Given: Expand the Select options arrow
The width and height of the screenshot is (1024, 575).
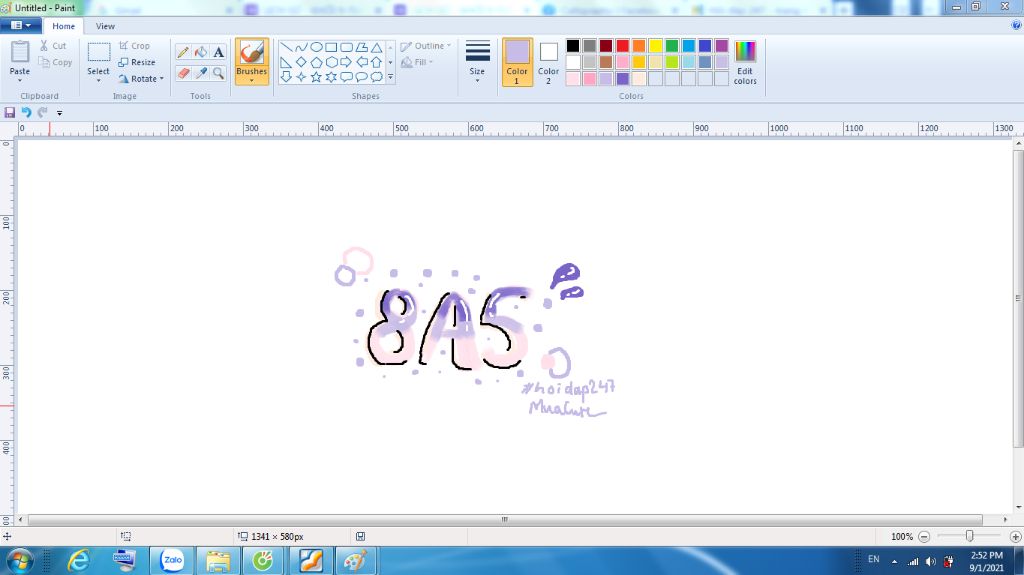Looking at the screenshot, I should 99,80.
